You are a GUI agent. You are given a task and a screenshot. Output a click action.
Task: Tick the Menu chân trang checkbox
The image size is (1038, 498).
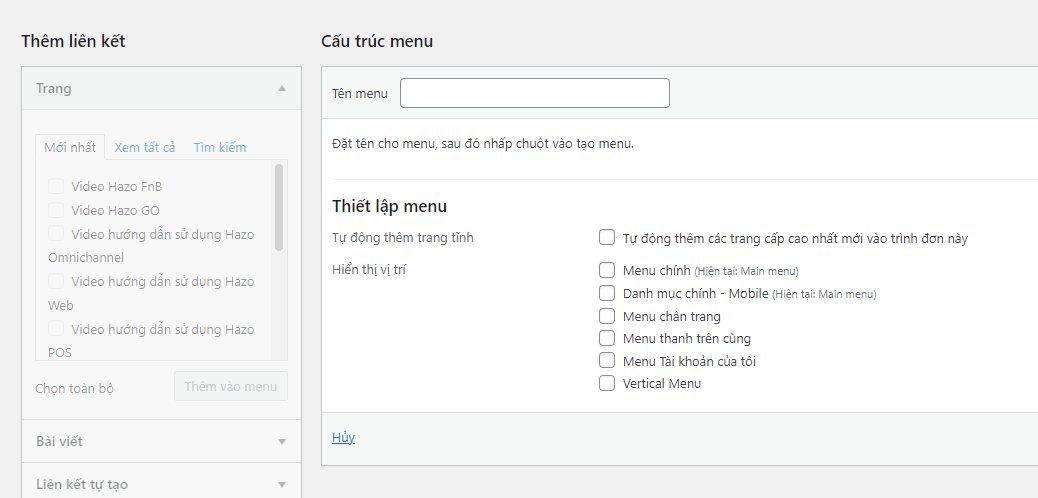click(607, 316)
